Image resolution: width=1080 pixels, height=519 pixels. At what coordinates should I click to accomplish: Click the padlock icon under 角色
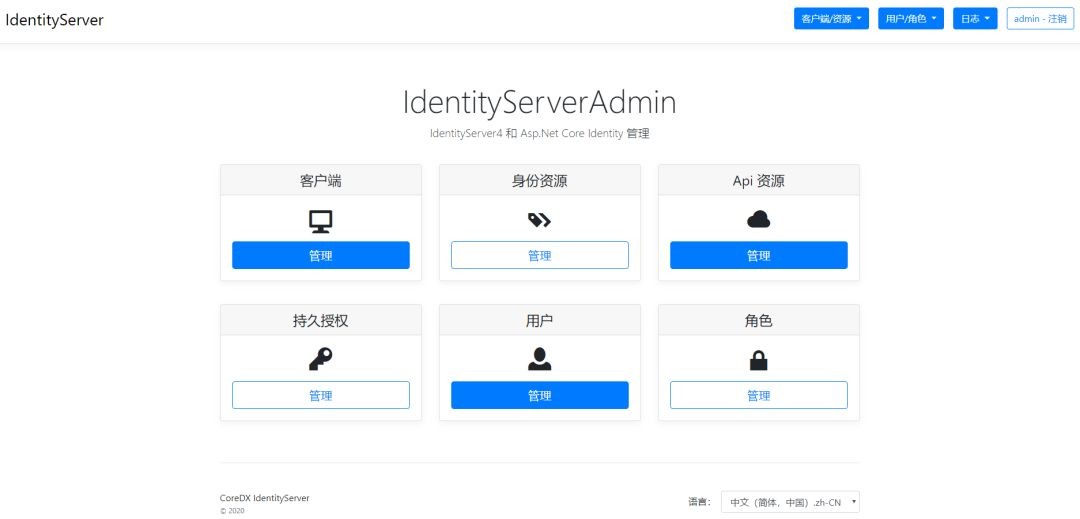tap(758, 360)
